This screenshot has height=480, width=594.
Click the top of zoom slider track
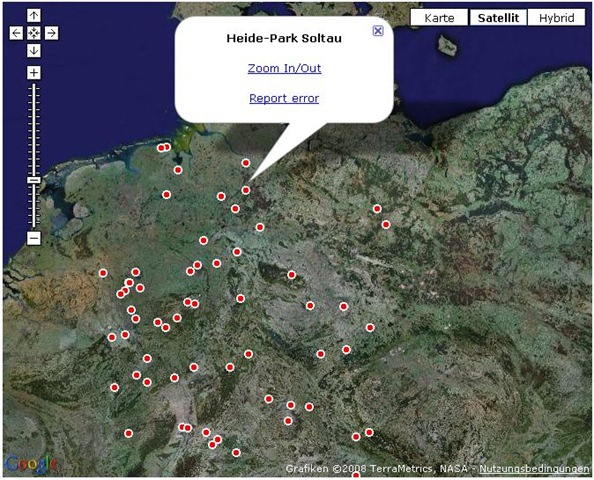tap(34, 86)
